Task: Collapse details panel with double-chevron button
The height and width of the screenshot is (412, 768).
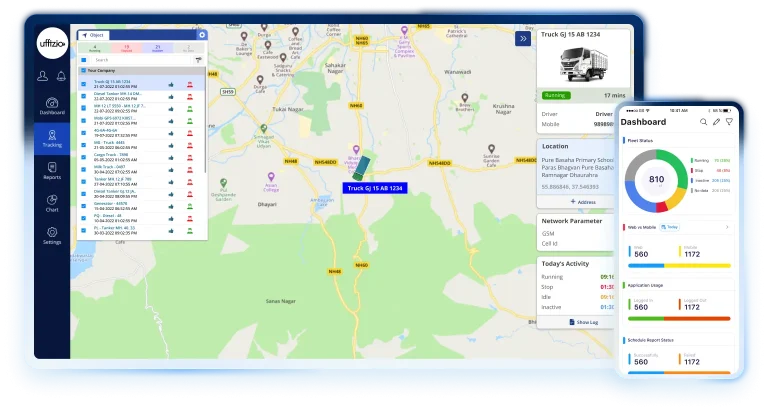Action: (522, 39)
